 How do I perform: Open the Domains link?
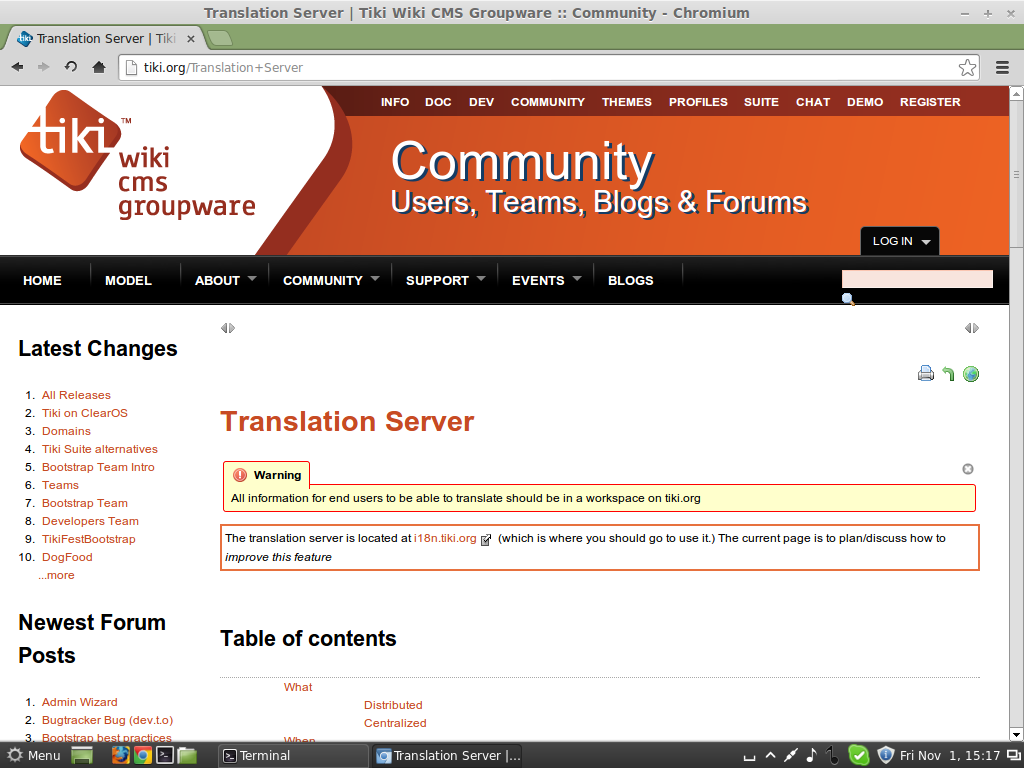(x=66, y=431)
